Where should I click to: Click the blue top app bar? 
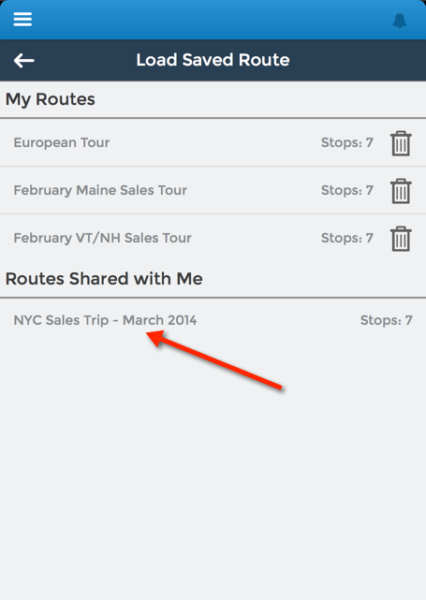pos(213,20)
